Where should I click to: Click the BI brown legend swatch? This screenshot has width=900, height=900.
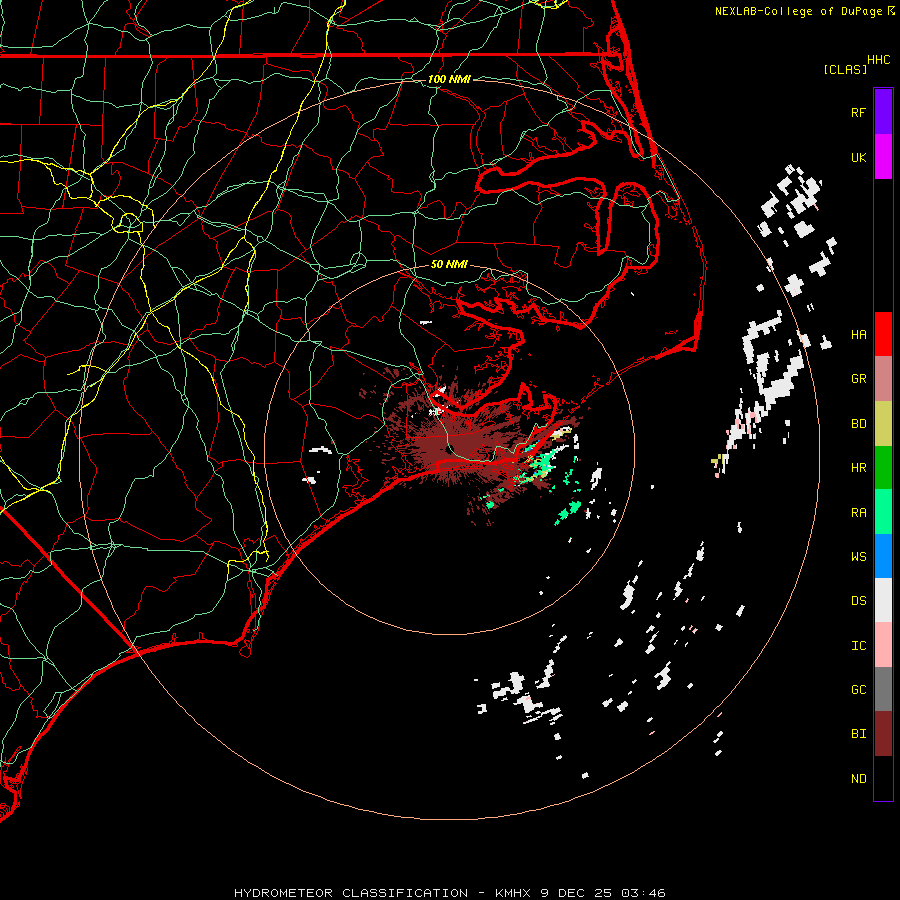883,734
